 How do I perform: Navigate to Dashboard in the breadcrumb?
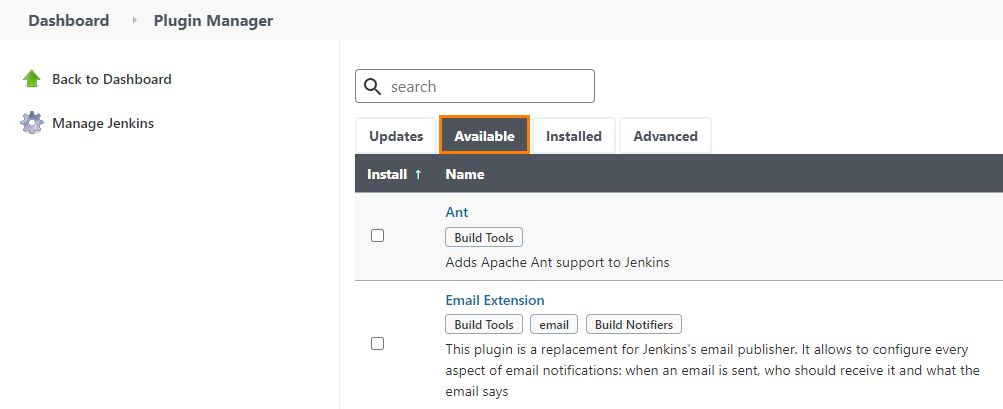click(68, 21)
